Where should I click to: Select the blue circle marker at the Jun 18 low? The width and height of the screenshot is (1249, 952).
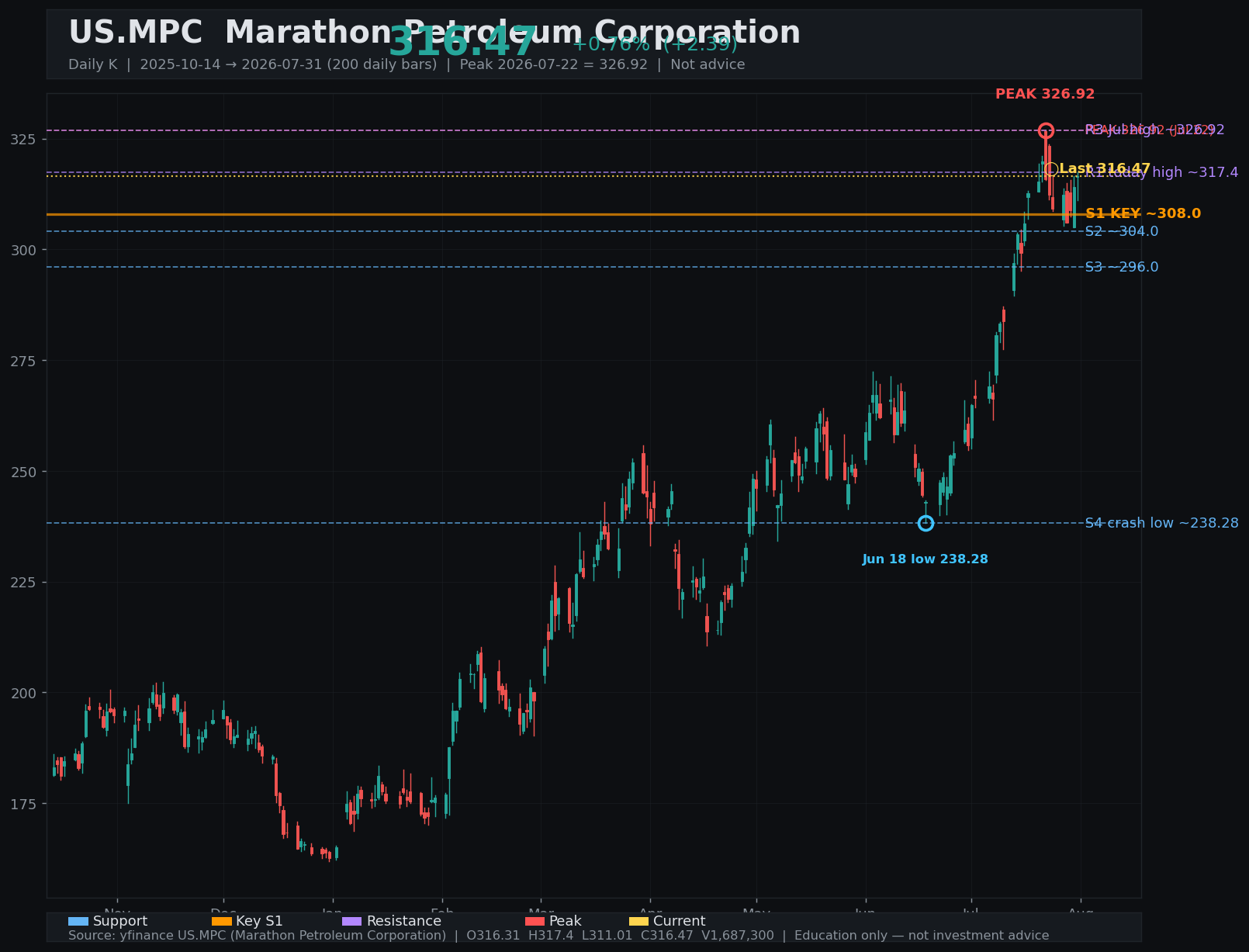pos(926,523)
